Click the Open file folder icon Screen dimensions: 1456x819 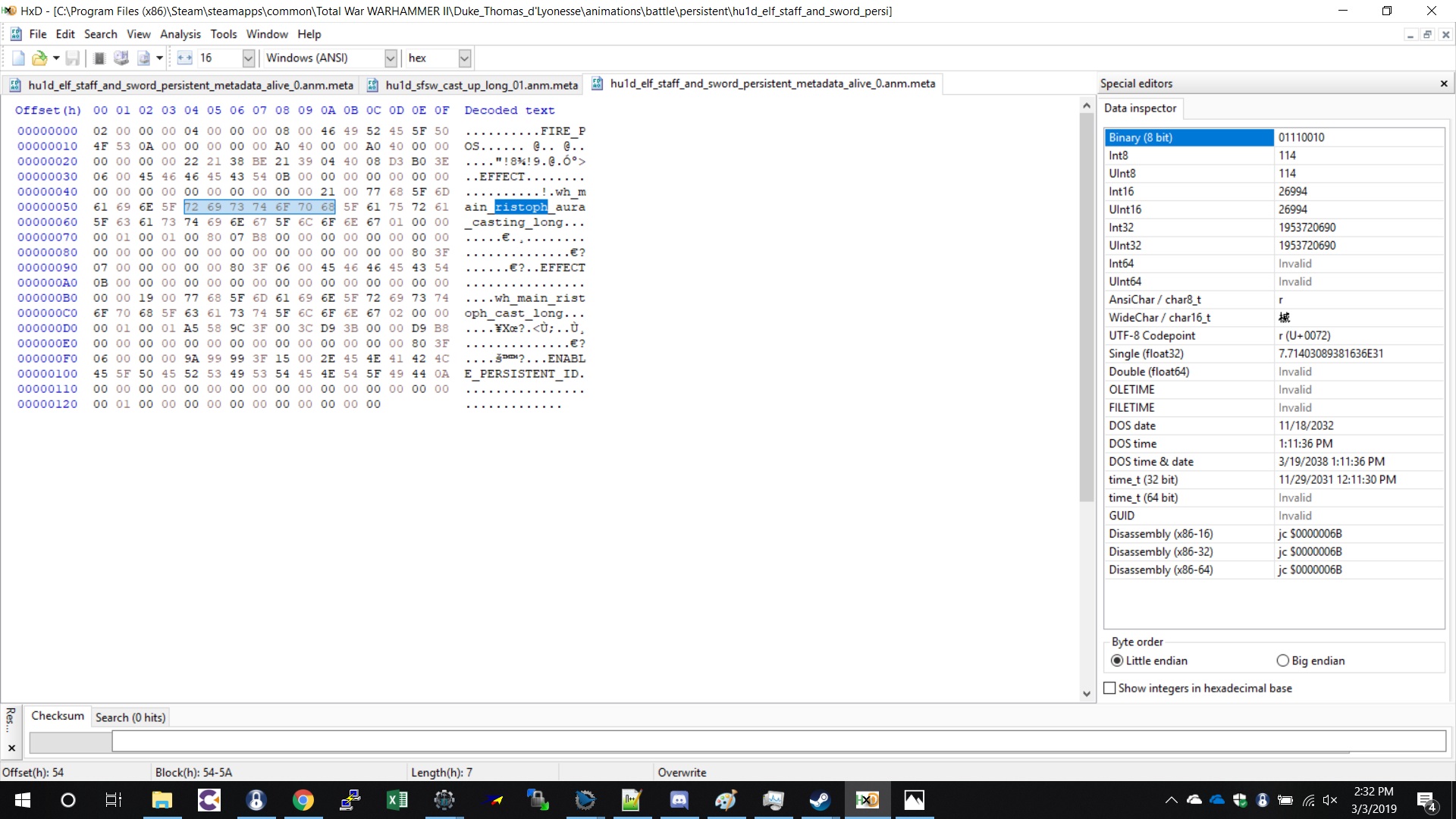(x=39, y=58)
